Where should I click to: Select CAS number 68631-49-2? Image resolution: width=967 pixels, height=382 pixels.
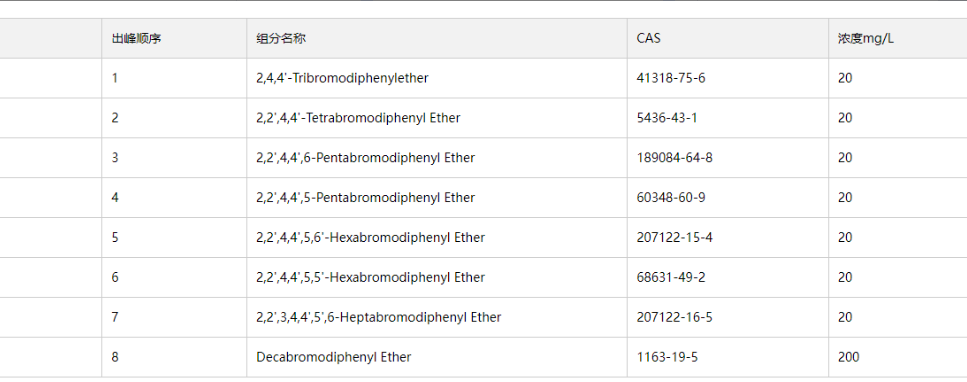coord(671,277)
